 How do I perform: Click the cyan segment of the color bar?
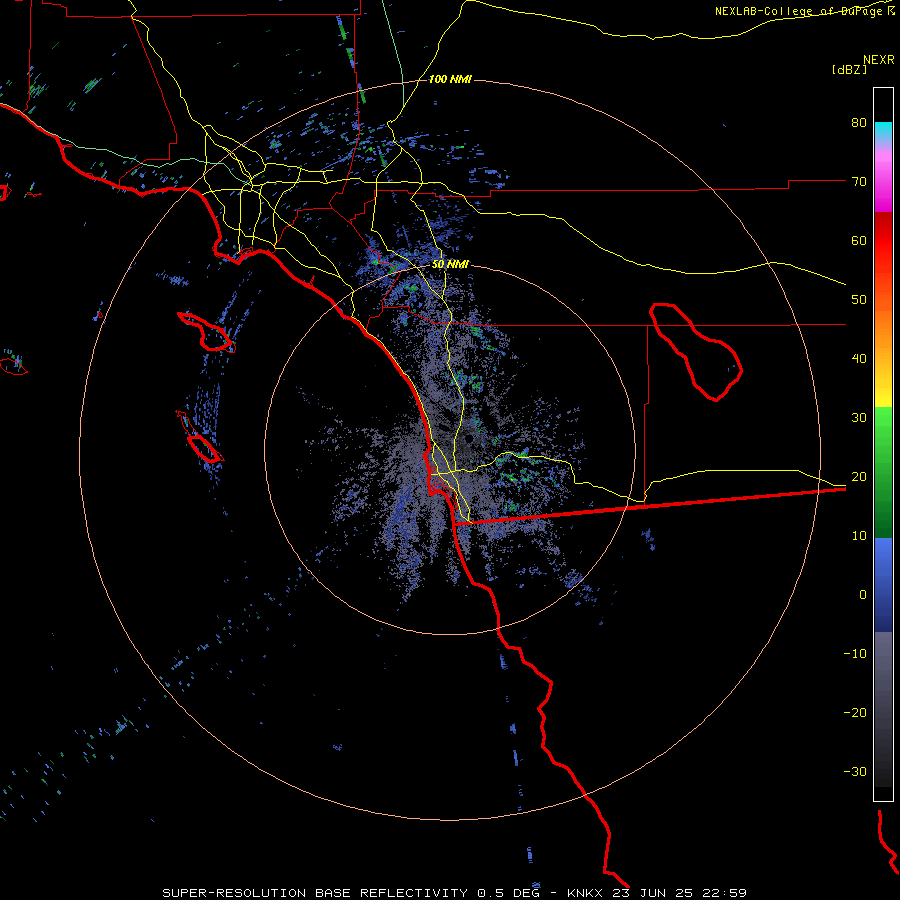pos(883,132)
